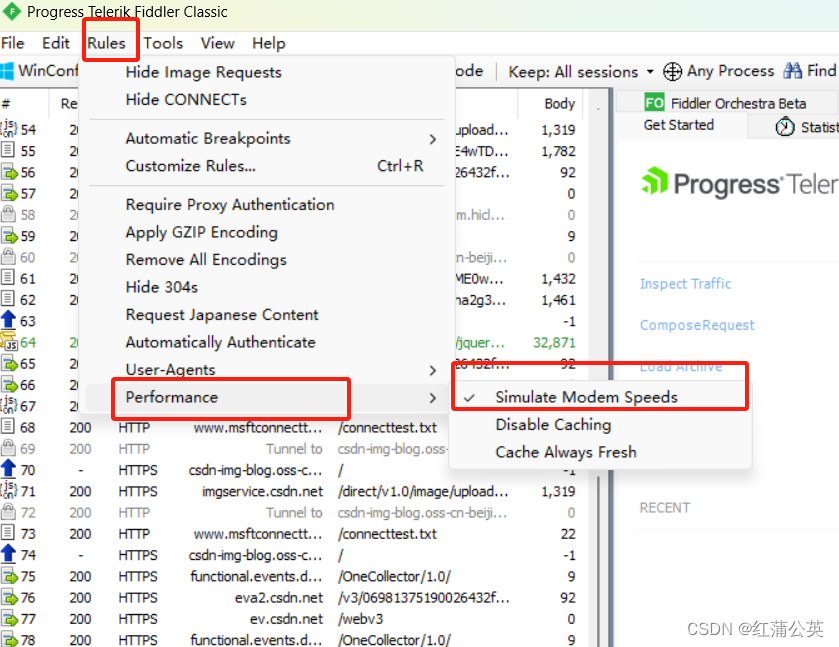
Task: Click the lock icon of session 69
Action: pos(8,448)
